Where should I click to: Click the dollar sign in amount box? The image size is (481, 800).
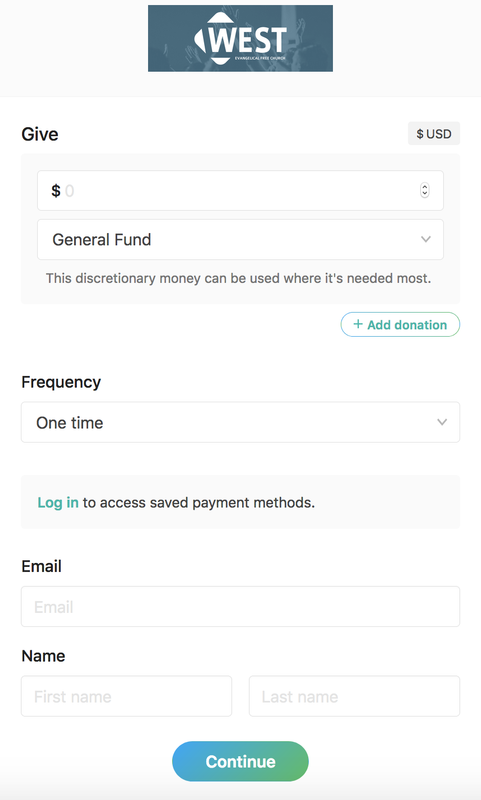pyautogui.click(x=56, y=191)
